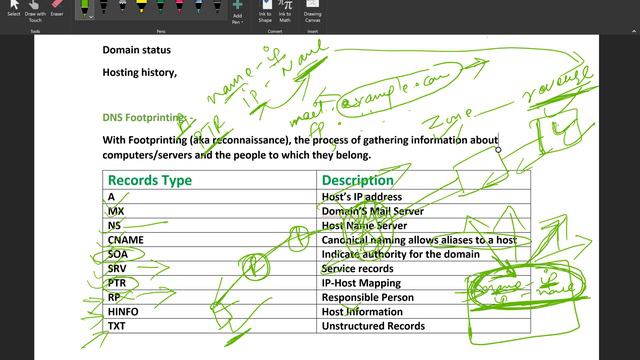Image resolution: width=640 pixels, height=360 pixels.
Task: Click 'Canonical naming allows aliases' cell
Action: click(x=423, y=240)
